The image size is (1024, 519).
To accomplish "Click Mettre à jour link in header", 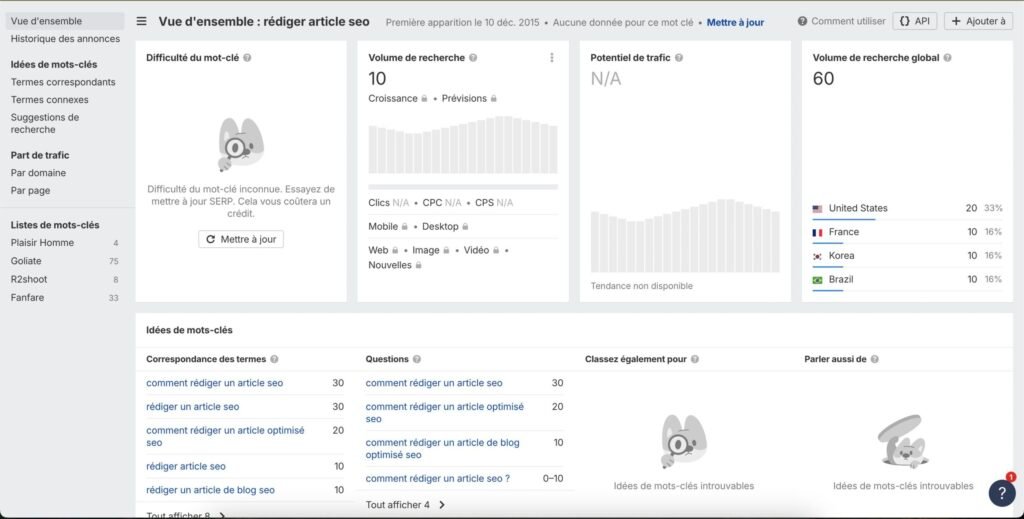I will pyautogui.click(x=735, y=22).
